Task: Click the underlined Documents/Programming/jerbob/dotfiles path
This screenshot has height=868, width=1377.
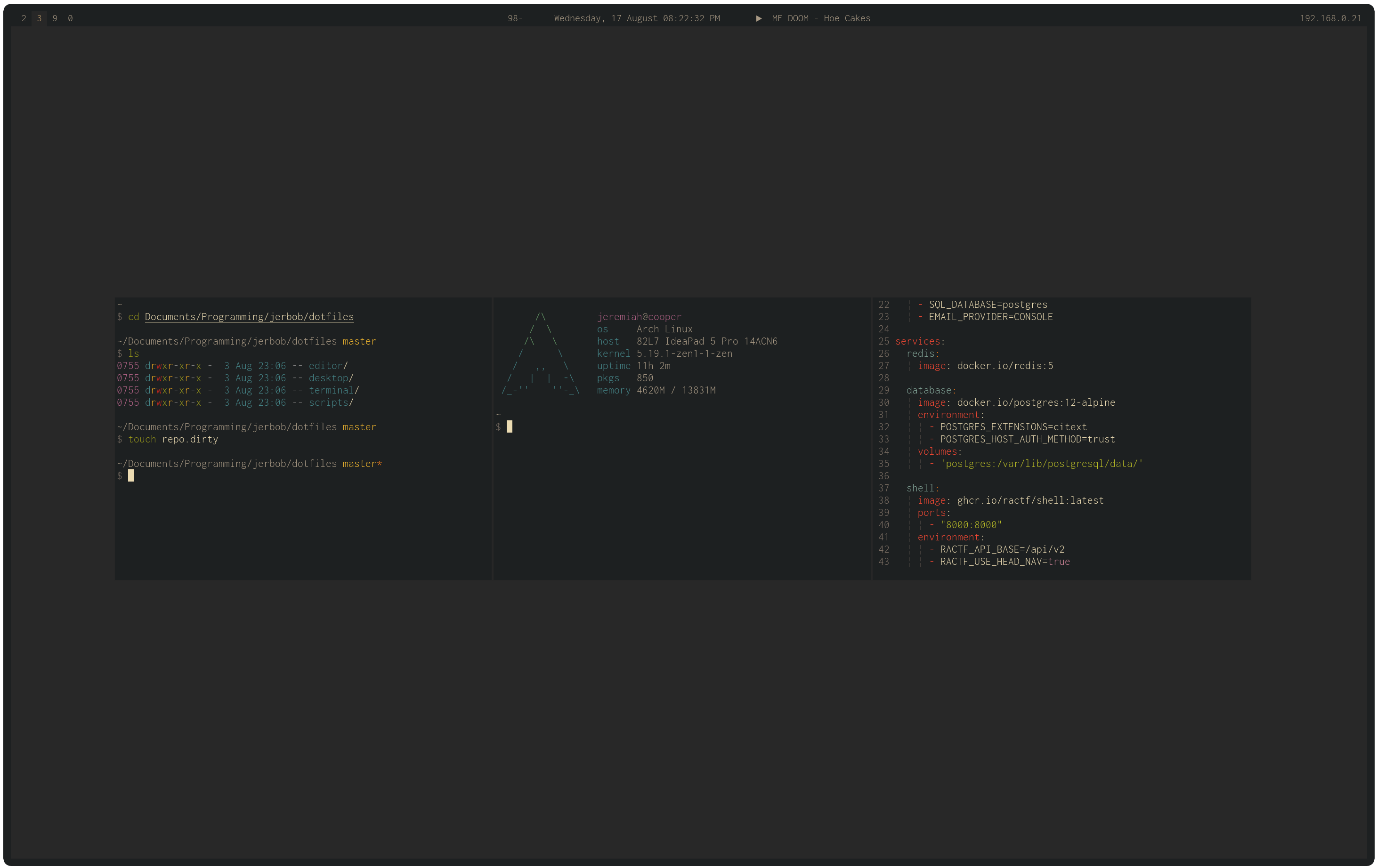Action: (x=249, y=317)
